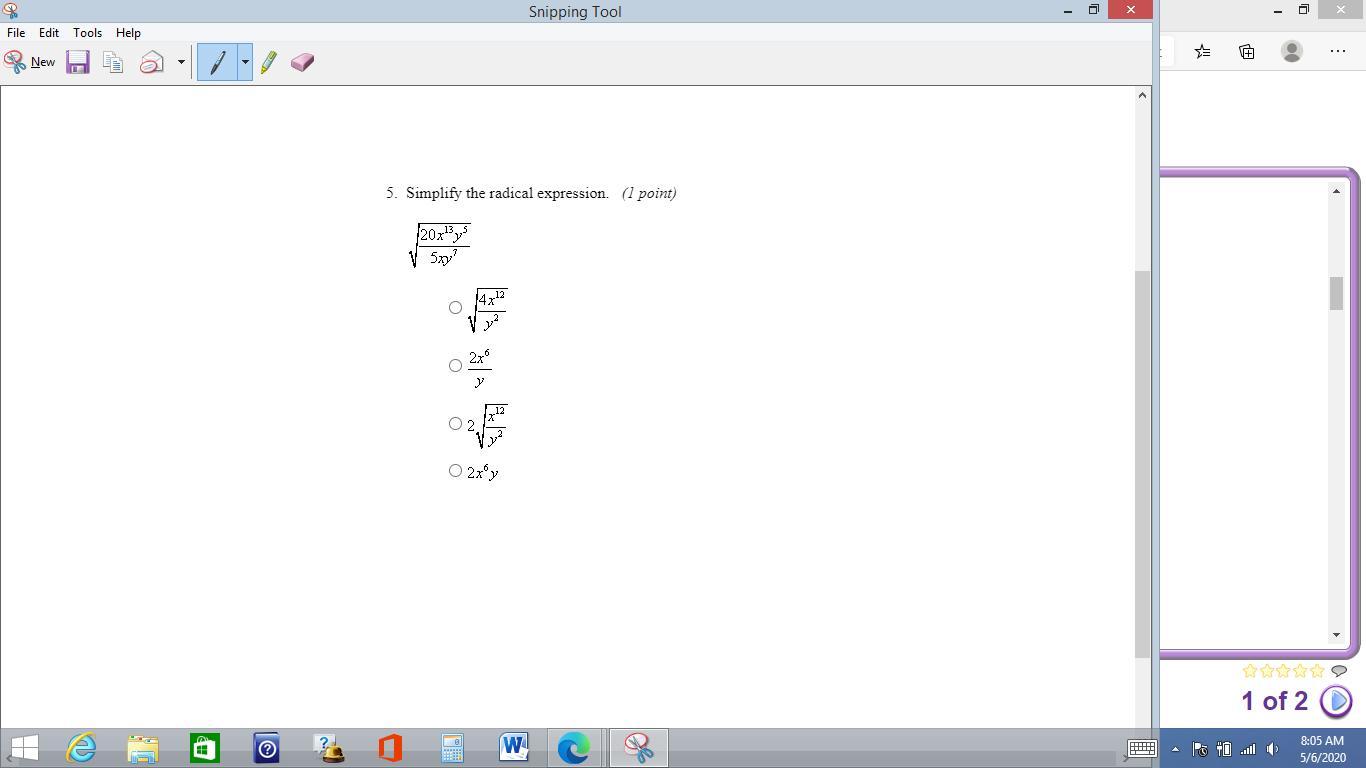This screenshot has height=768, width=1366.
Task: Go to next page with purple arrow button
Action: 1336,701
